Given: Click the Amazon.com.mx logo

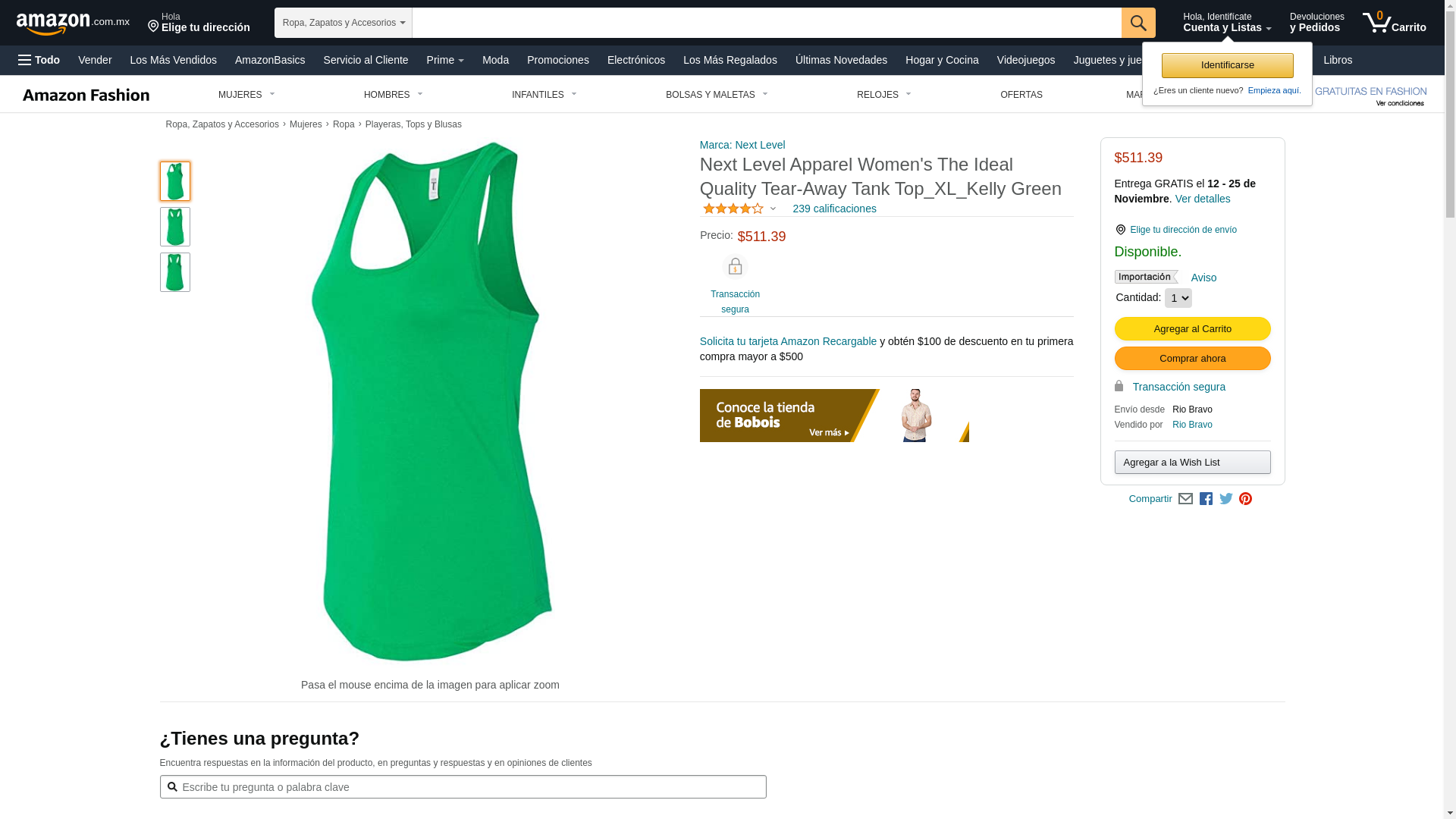Looking at the screenshot, I should point(73,24).
